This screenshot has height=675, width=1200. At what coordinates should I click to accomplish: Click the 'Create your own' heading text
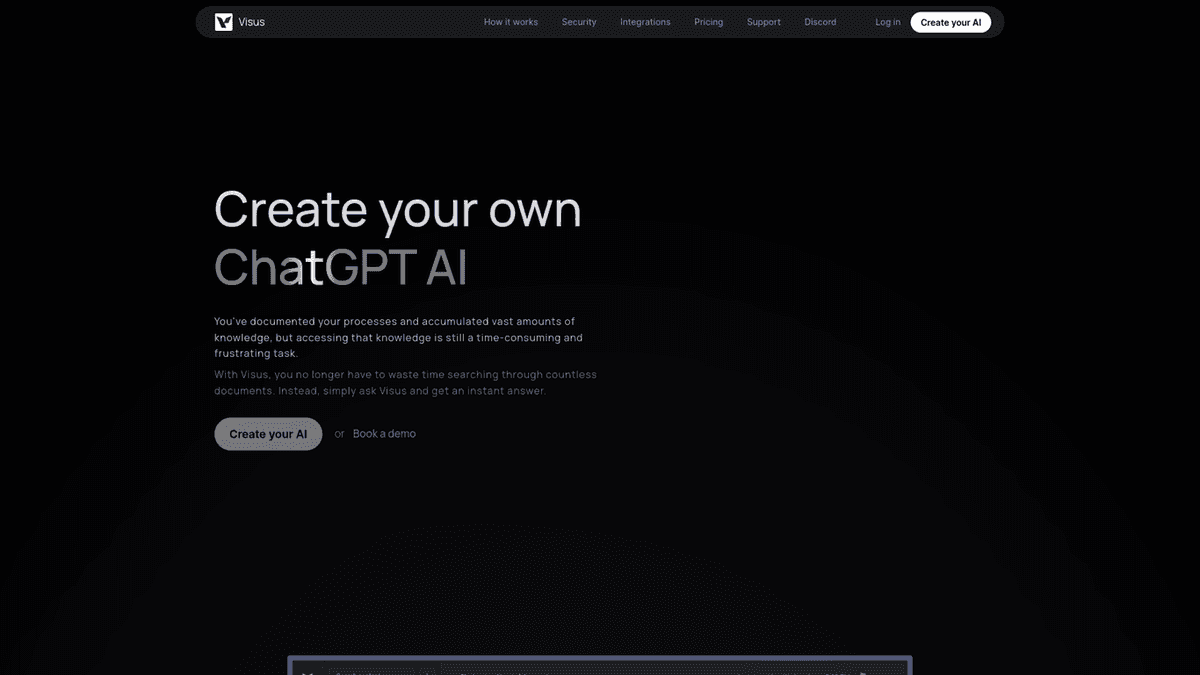click(x=398, y=209)
